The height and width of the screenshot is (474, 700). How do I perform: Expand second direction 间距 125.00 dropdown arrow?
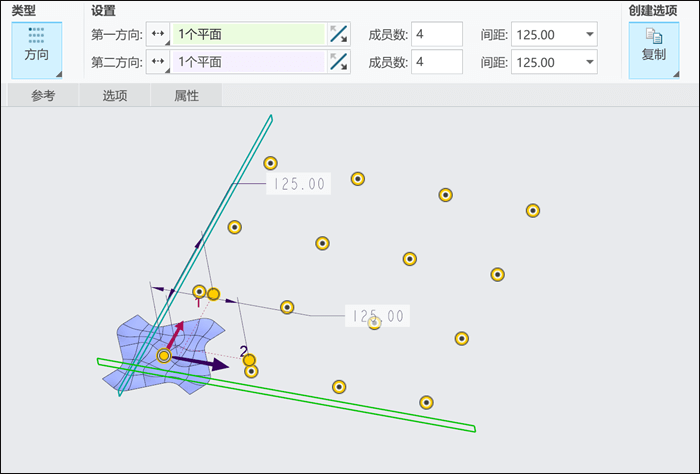coord(589,62)
